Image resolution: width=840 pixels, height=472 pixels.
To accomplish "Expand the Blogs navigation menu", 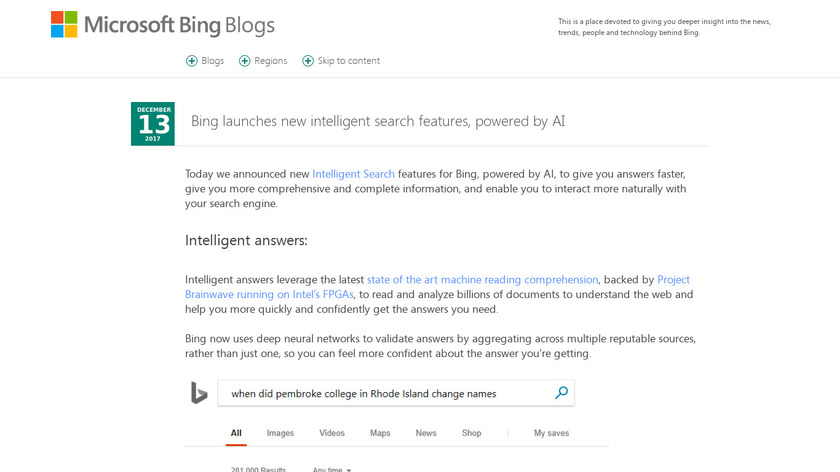I will coord(212,61).
